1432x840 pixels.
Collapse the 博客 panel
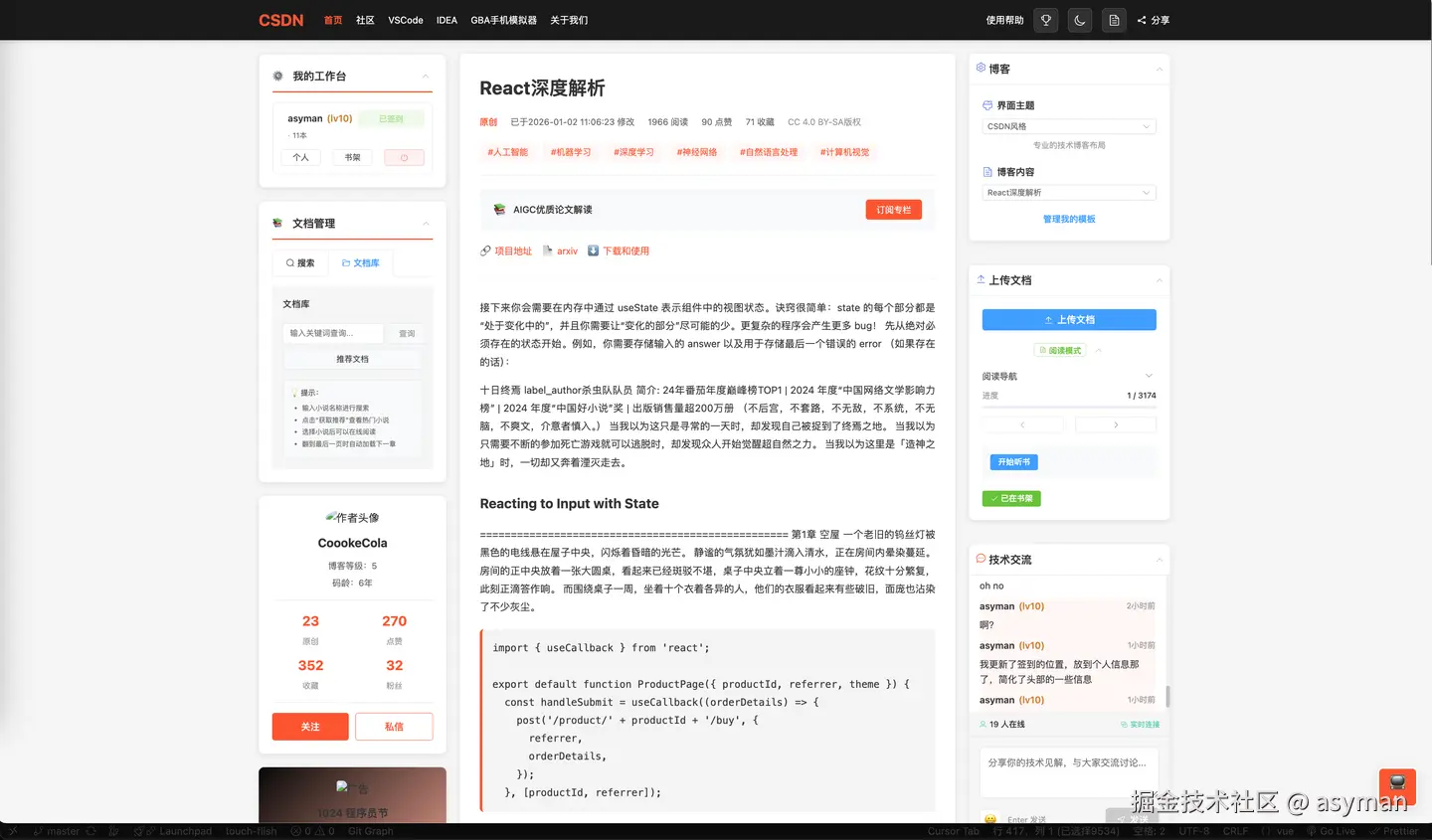(x=1160, y=70)
